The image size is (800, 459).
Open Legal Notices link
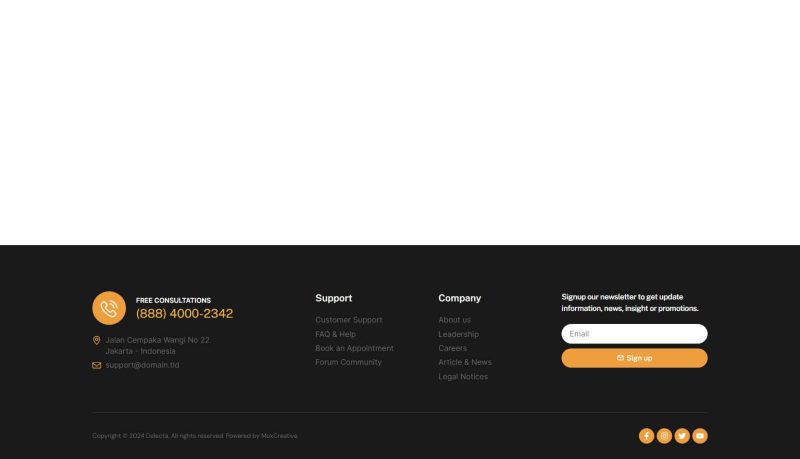463,377
